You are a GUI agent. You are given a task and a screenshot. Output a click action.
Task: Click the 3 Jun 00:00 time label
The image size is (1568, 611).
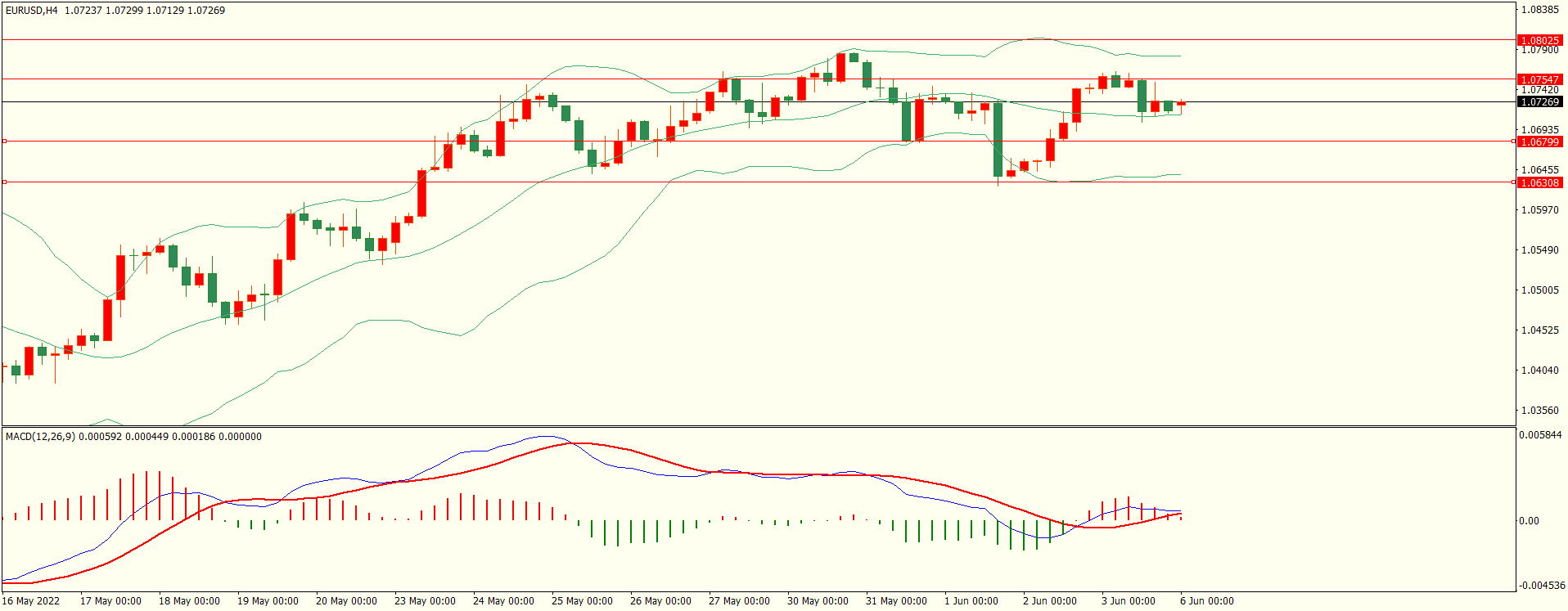click(1129, 601)
